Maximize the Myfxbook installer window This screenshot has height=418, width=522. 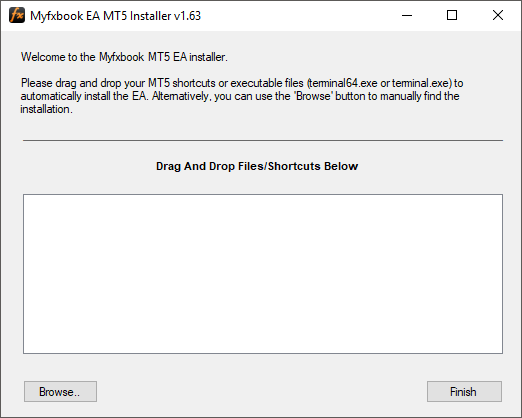pyautogui.click(x=452, y=15)
